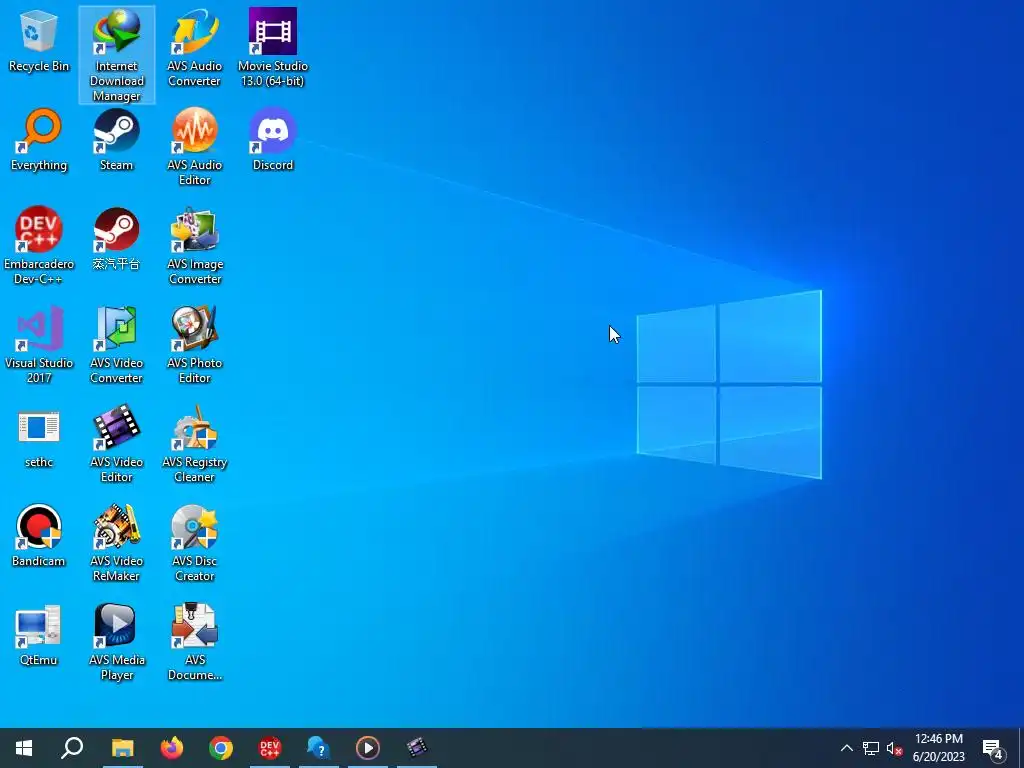Viewport: 1024px width, 768px height.
Task: Select the Internet Download Manager shortcut
Action: pyautogui.click(x=117, y=55)
